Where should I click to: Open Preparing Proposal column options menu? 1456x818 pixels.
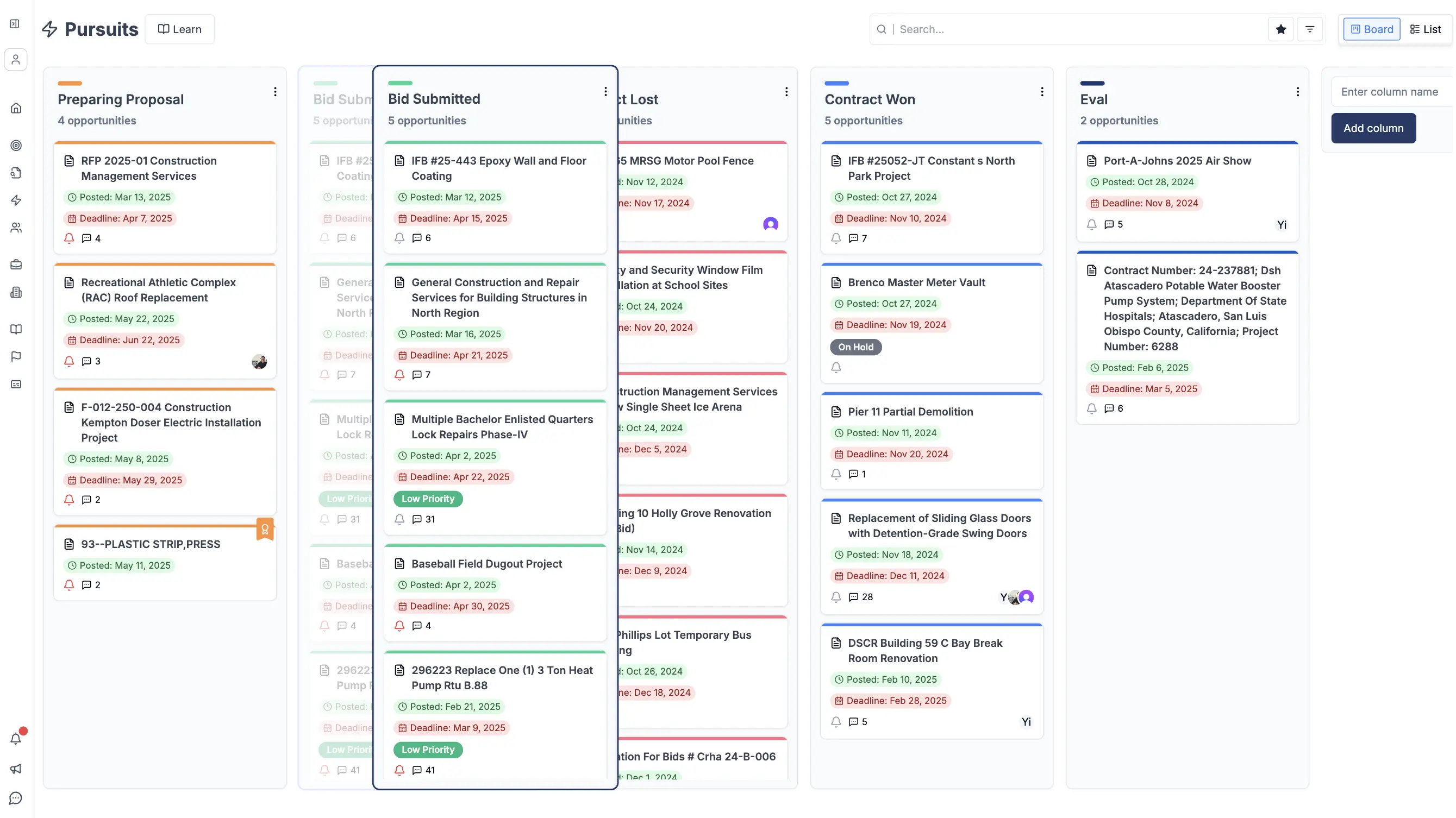pos(275,91)
